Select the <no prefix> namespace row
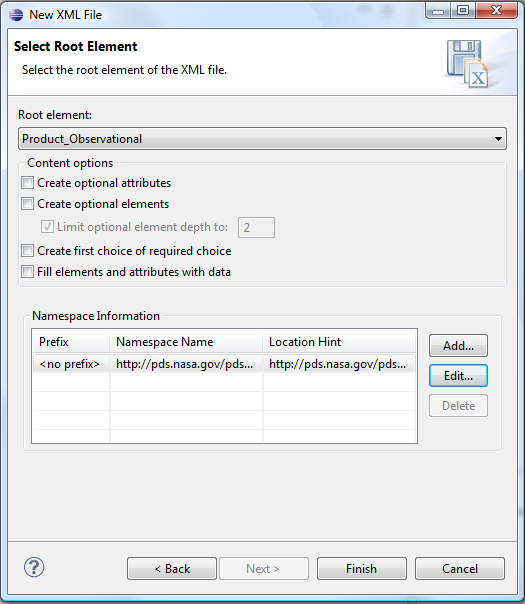 click(224, 364)
